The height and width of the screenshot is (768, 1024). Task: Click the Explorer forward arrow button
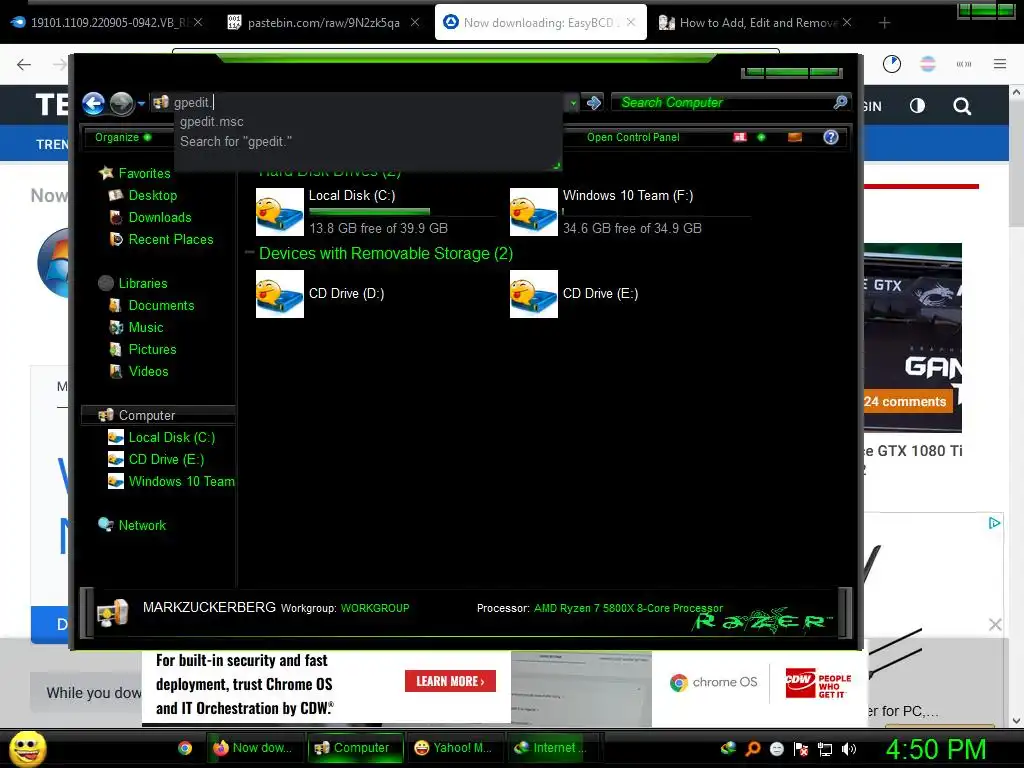[x=121, y=103]
